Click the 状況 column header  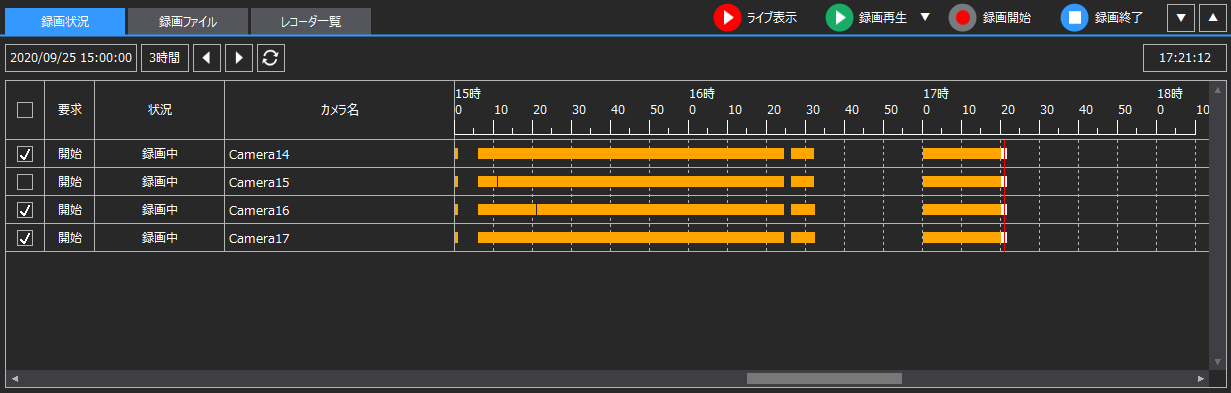click(160, 110)
